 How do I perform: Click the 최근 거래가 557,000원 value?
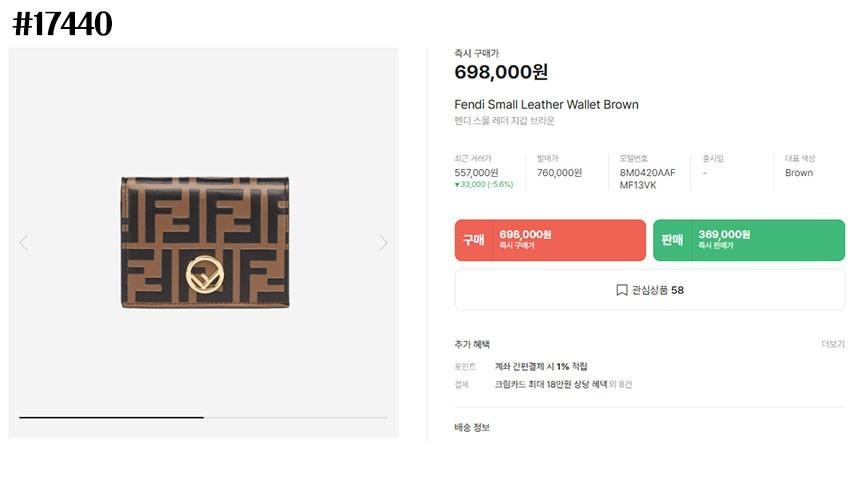click(476, 172)
